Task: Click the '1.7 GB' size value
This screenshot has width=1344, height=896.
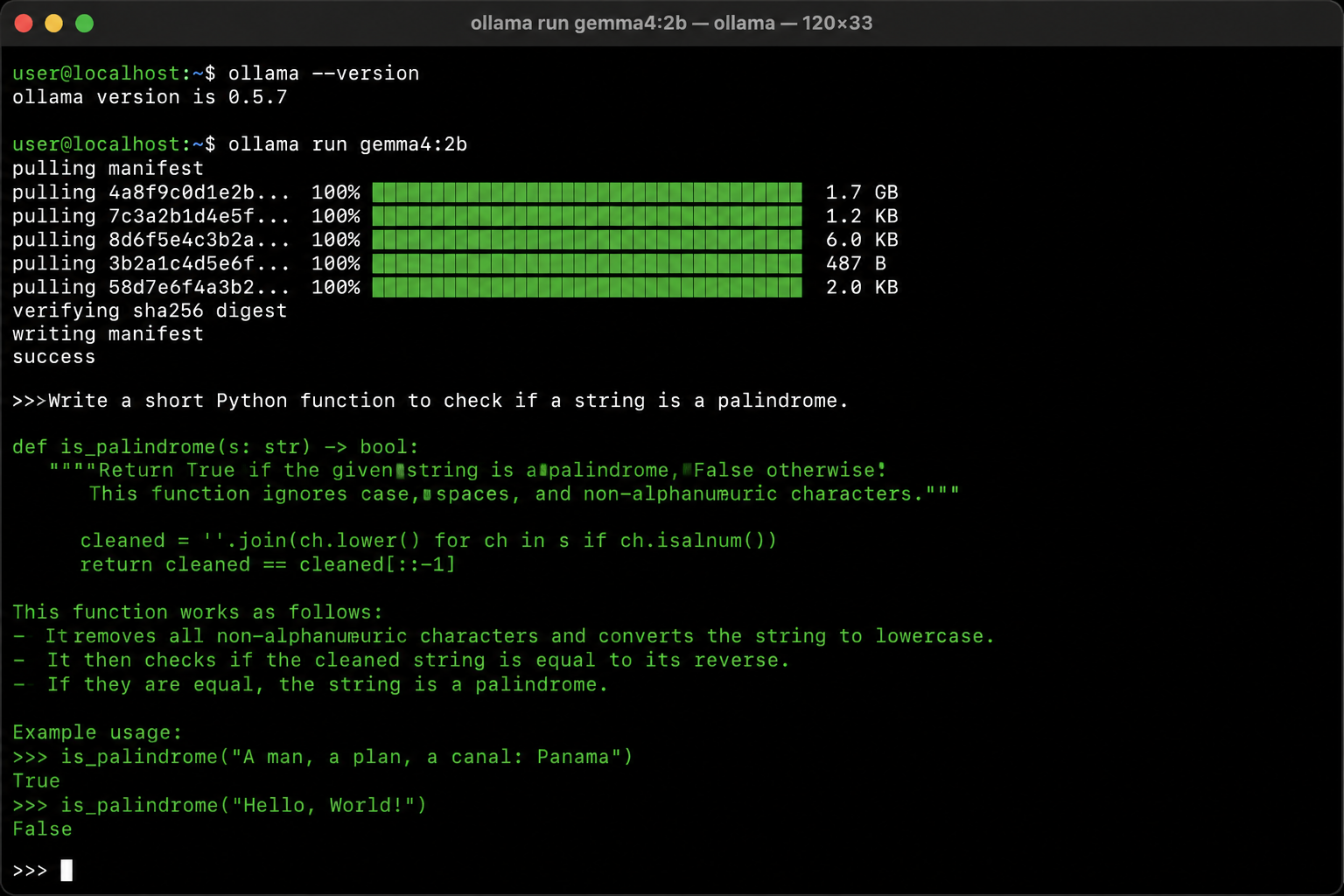Action: [x=862, y=192]
